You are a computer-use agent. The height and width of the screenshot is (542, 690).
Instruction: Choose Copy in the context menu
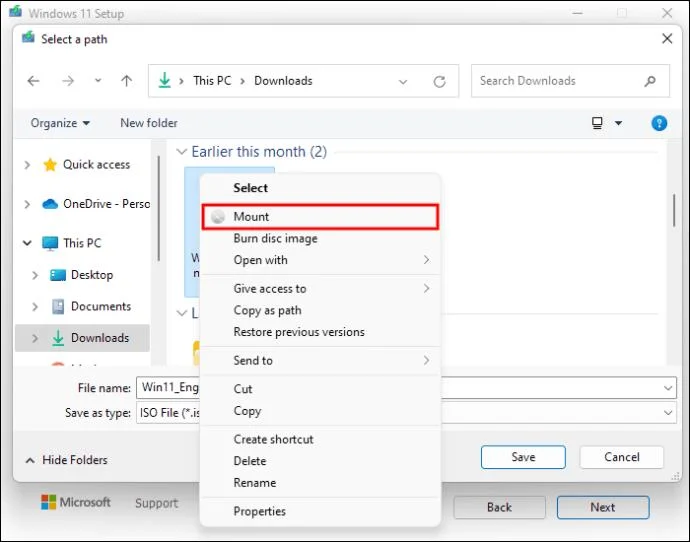tap(320, 411)
